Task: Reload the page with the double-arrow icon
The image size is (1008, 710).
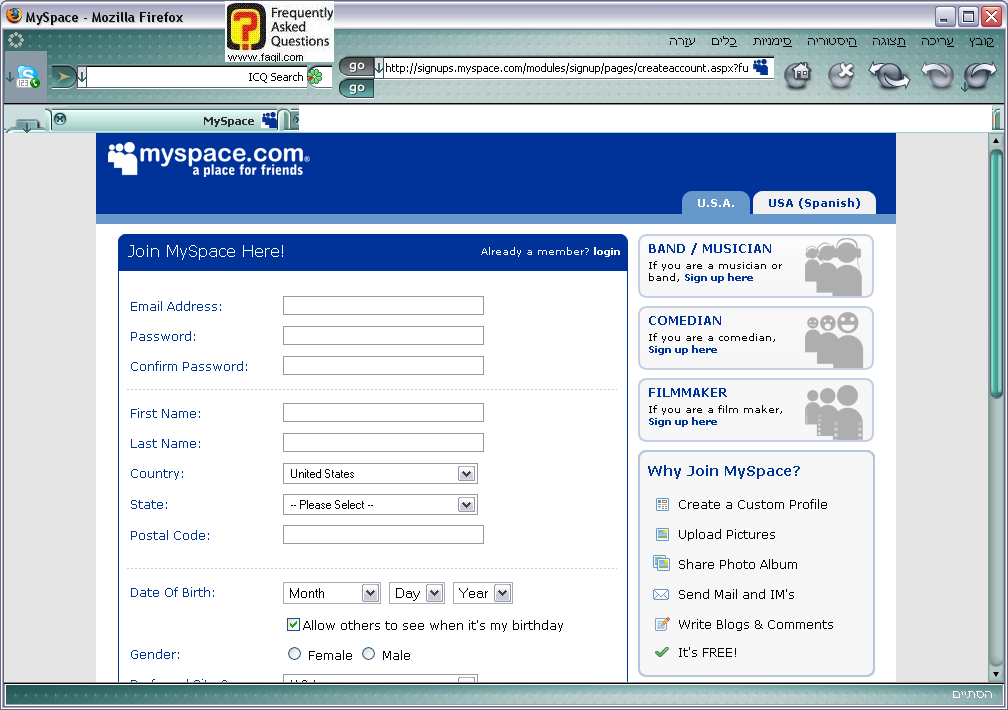Action: tap(888, 75)
